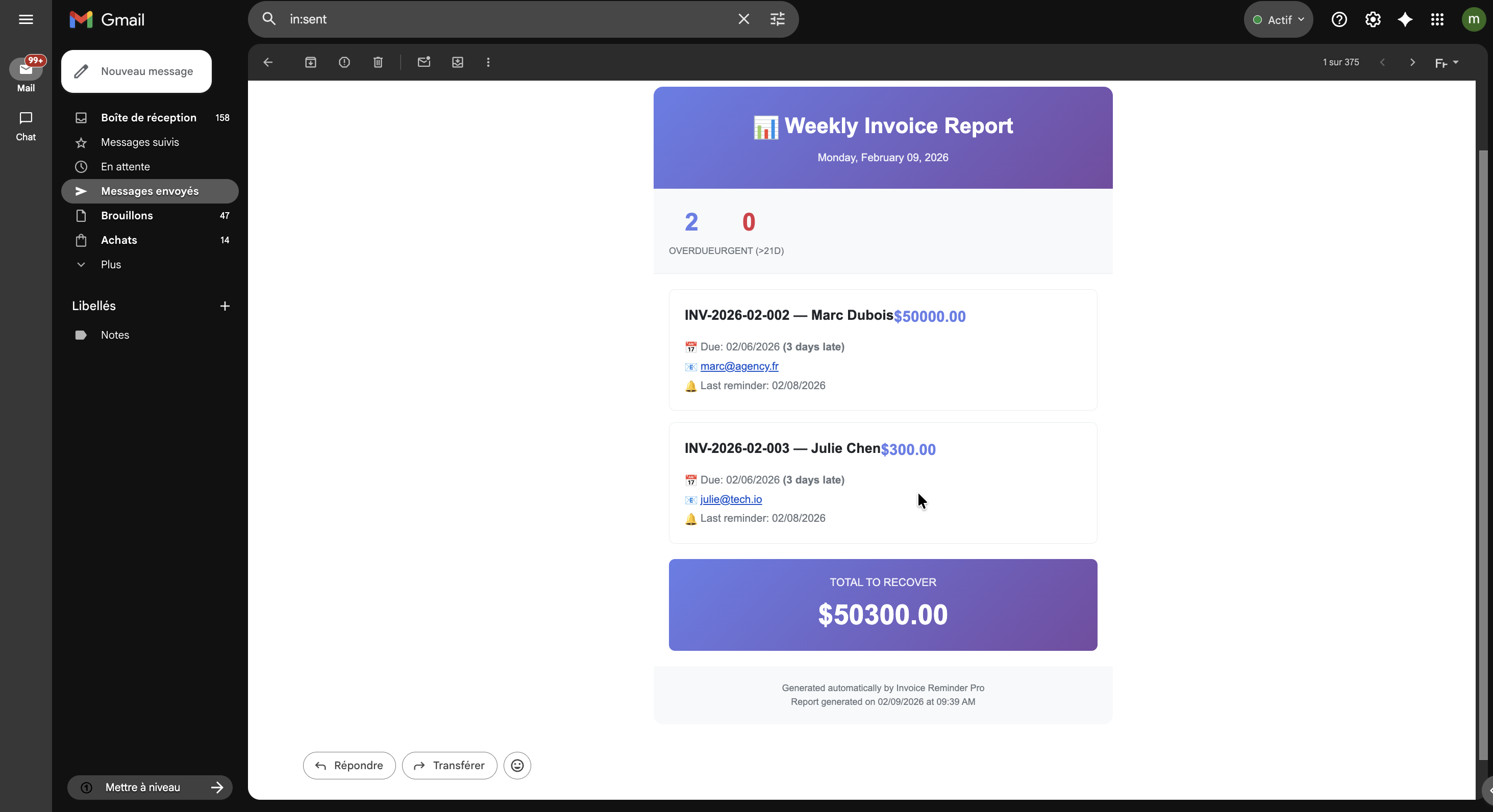Clear the in:sent search query
This screenshot has height=812, width=1493.
coord(743,19)
